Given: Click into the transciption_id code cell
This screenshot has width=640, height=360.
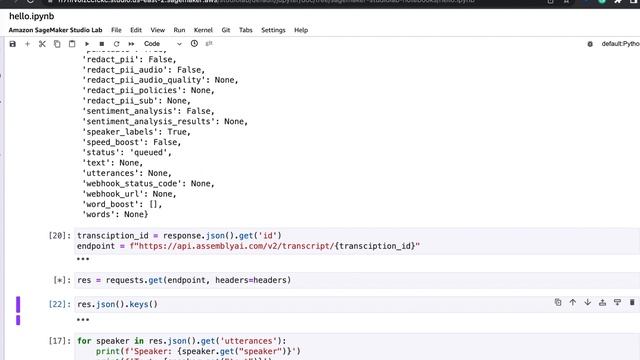Looking at the screenshot, I should [357, 241].
